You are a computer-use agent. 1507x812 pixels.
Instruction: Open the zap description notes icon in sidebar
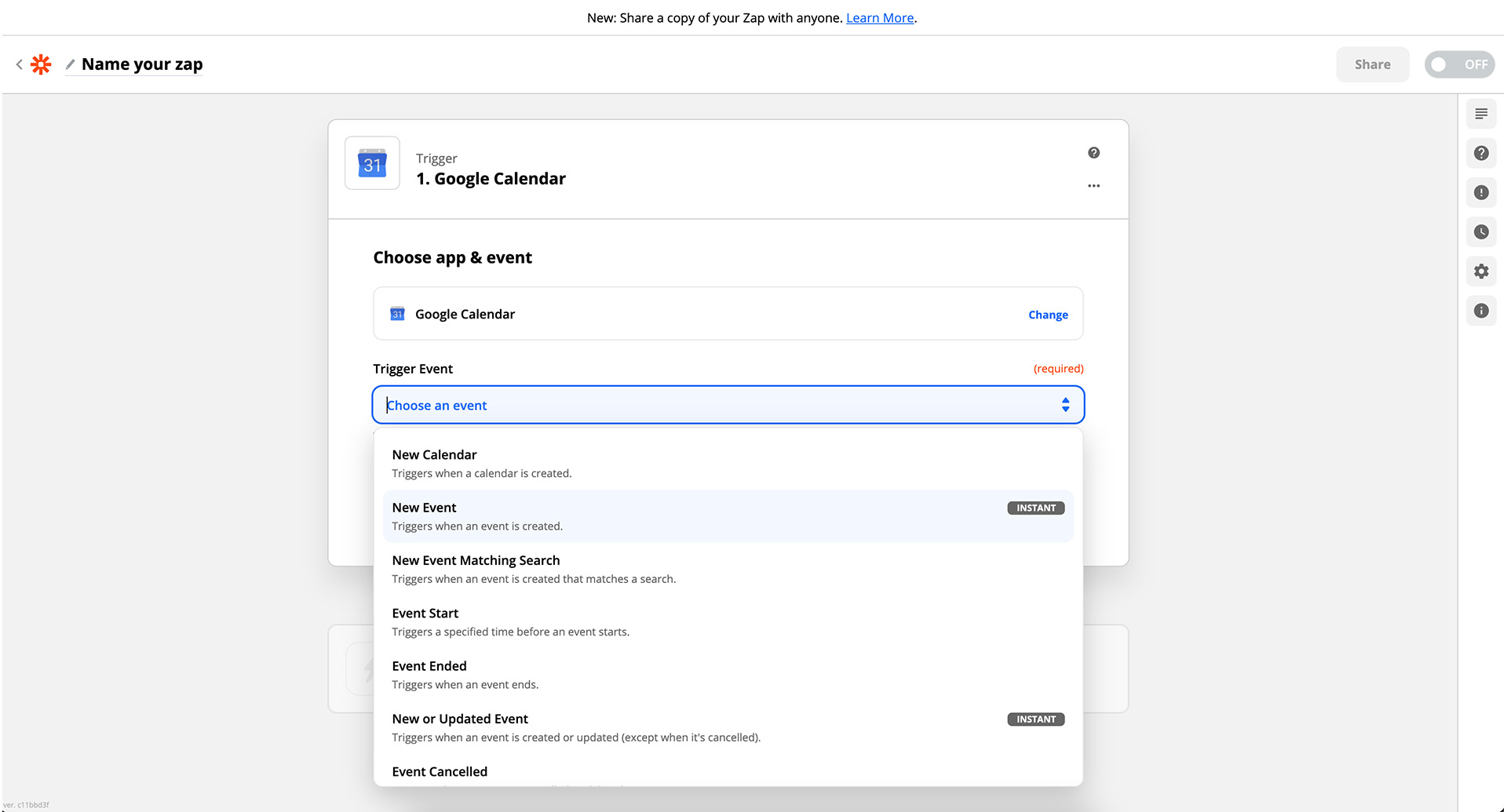(1481, 115)
